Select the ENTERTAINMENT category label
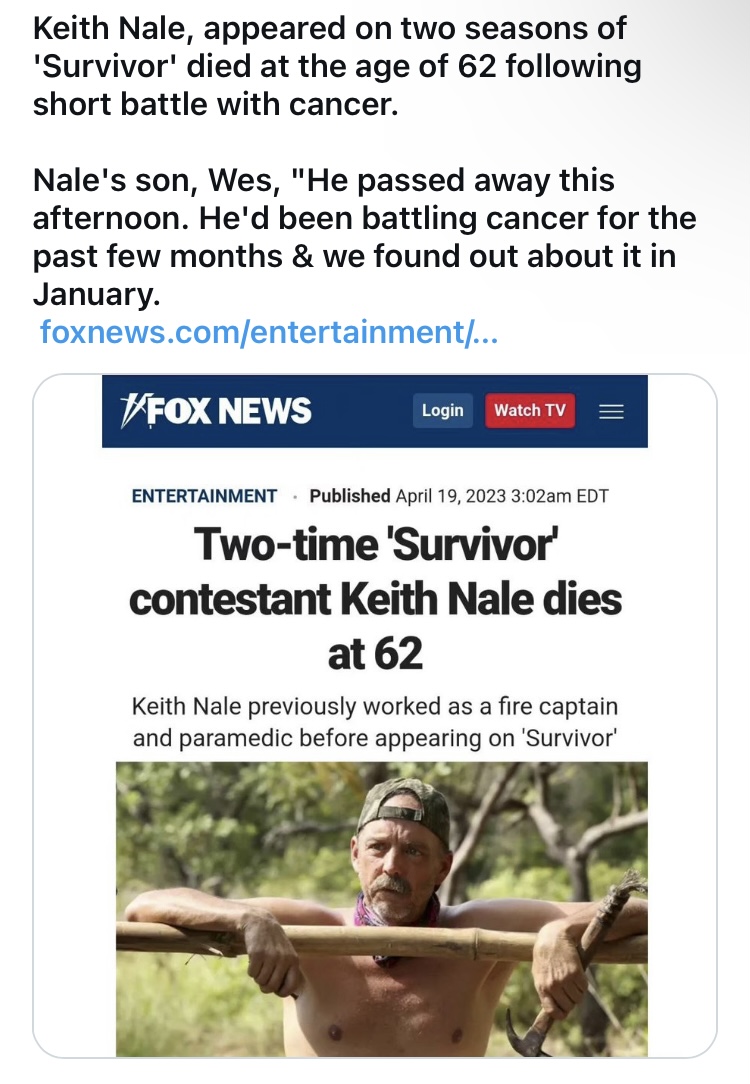This screenshot has width=750, height=1084. click(x=204, y=496)
